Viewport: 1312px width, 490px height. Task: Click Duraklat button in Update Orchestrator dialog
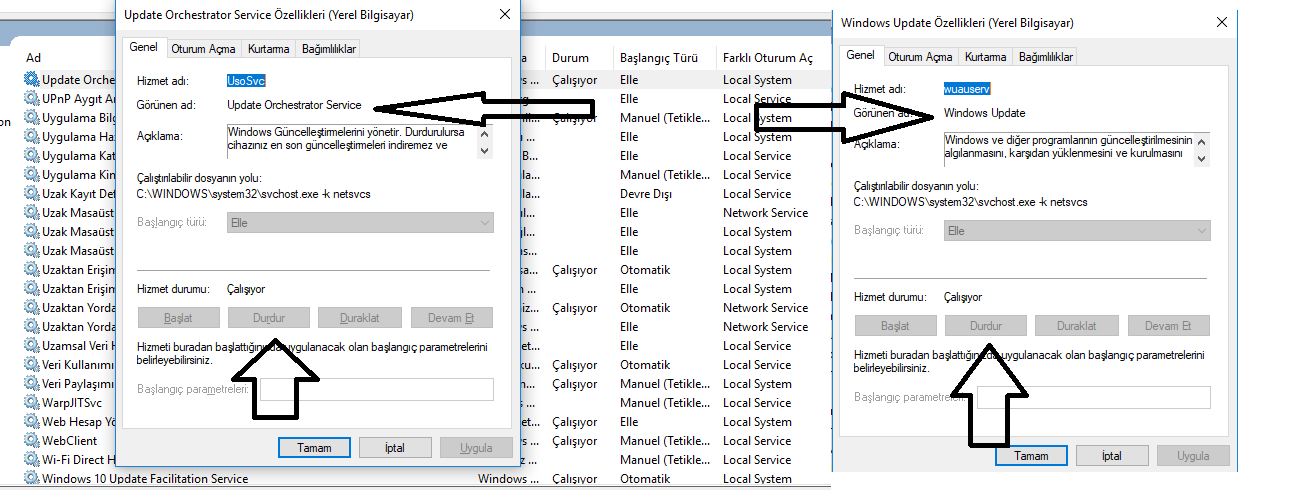tap(359, 318)
